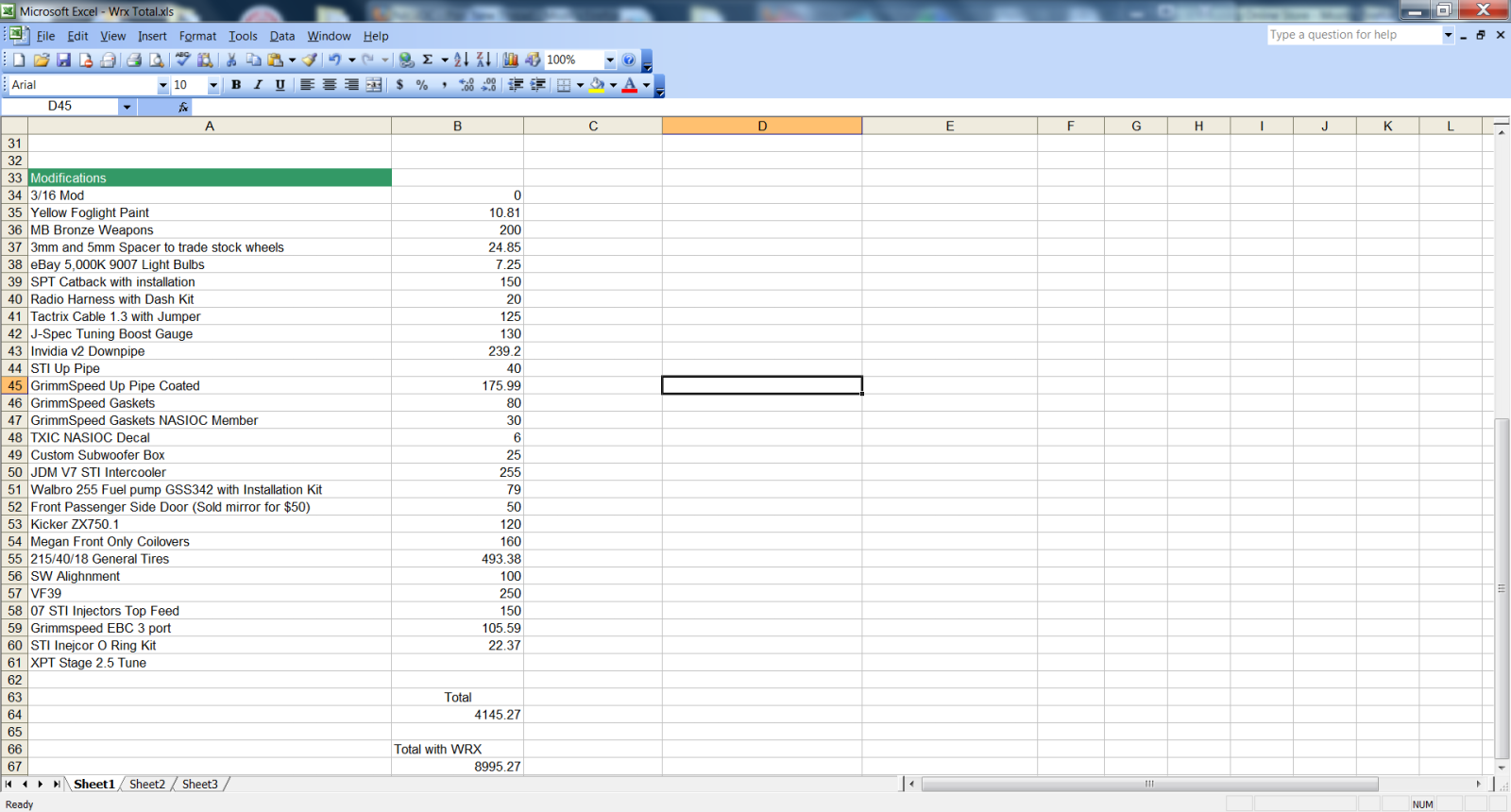Expand the font name dropdown showing Arial
The image size is (1511, 812).
coord(162,85)
